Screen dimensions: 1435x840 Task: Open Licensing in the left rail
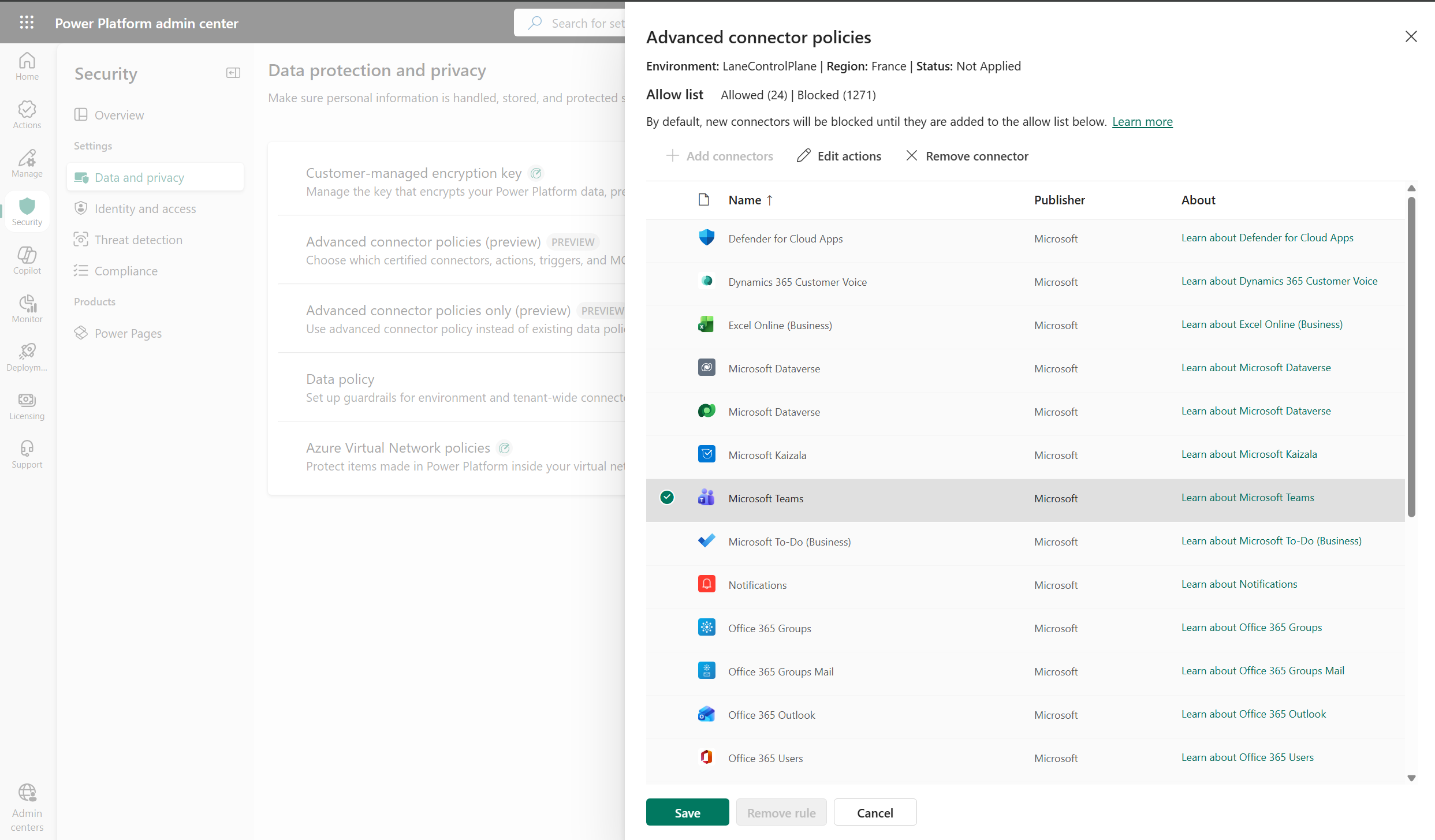click(27, 406)
